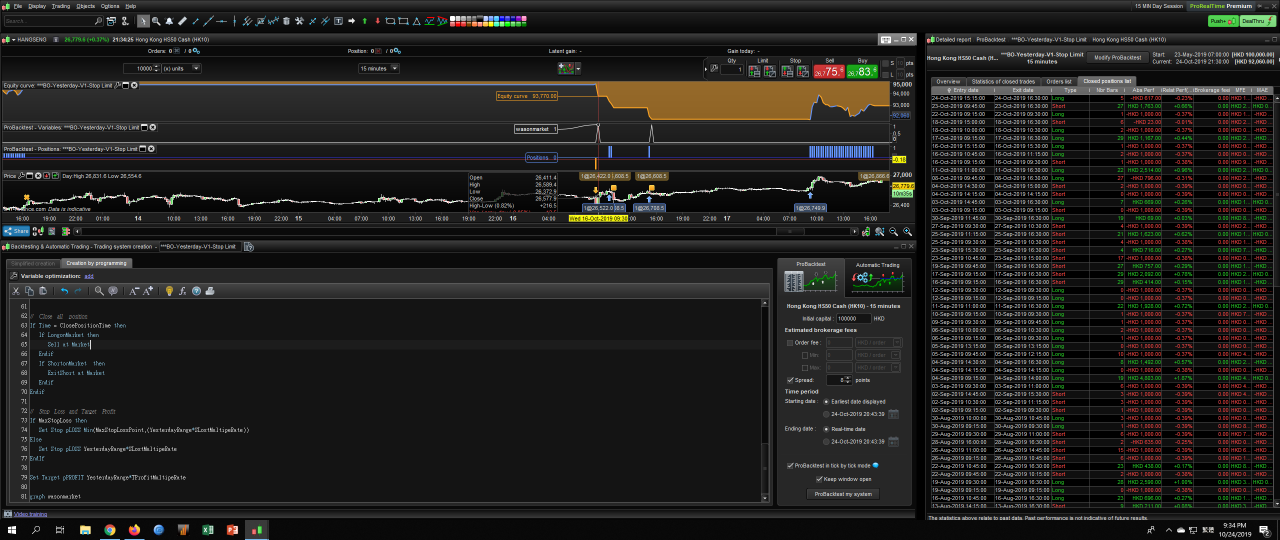Open the Display menu
This screenshot has height=540, width=1280.
coord(37,5)
